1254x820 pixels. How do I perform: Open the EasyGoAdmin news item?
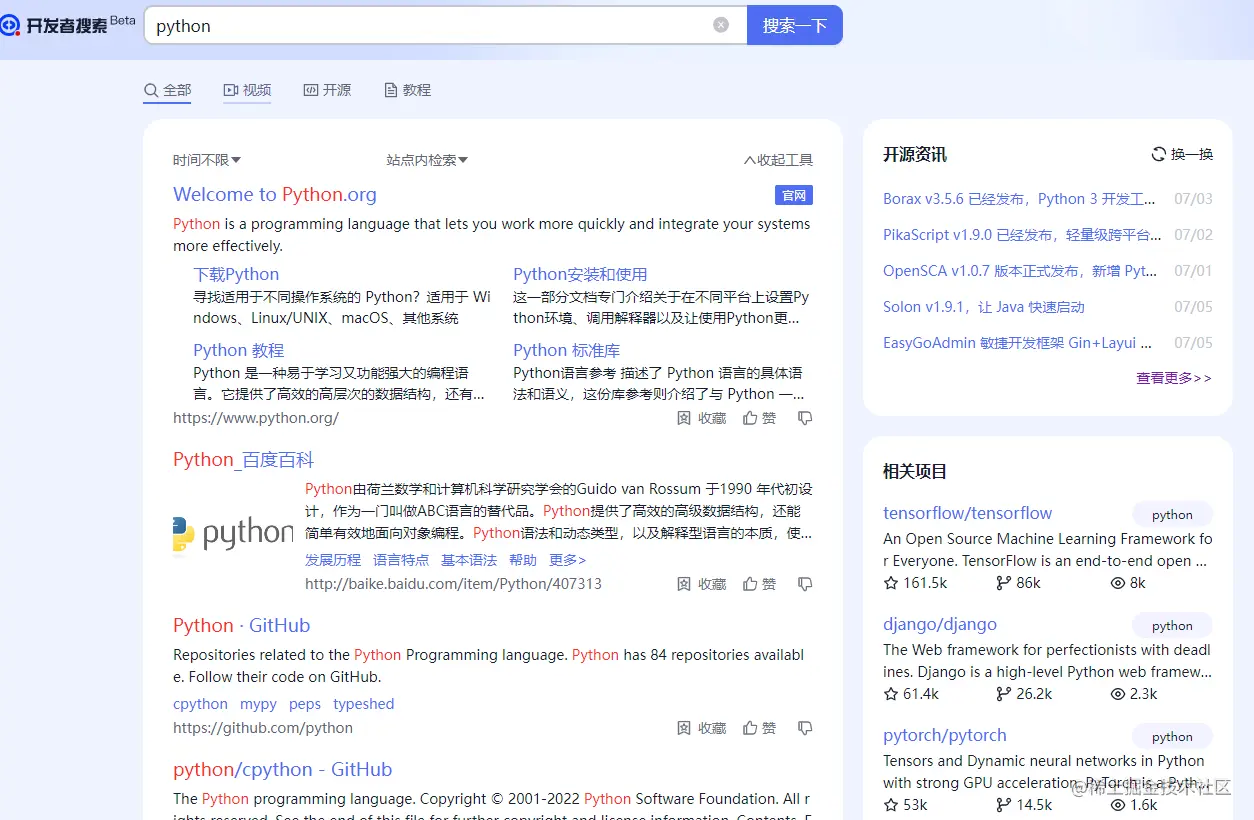point(1017,343)
